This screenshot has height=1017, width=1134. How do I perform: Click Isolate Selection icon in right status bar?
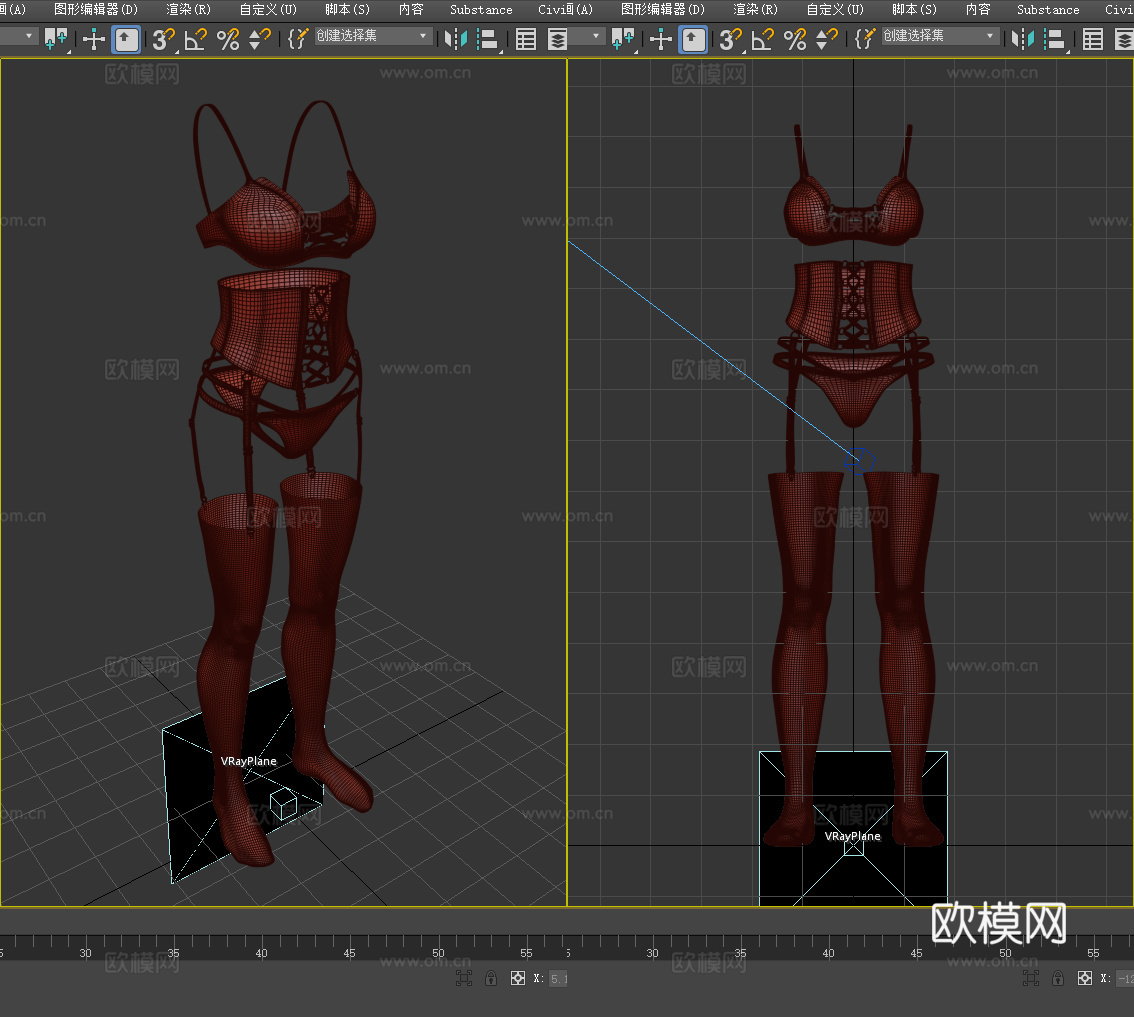pyautogui.click(x=1031, y=978)
